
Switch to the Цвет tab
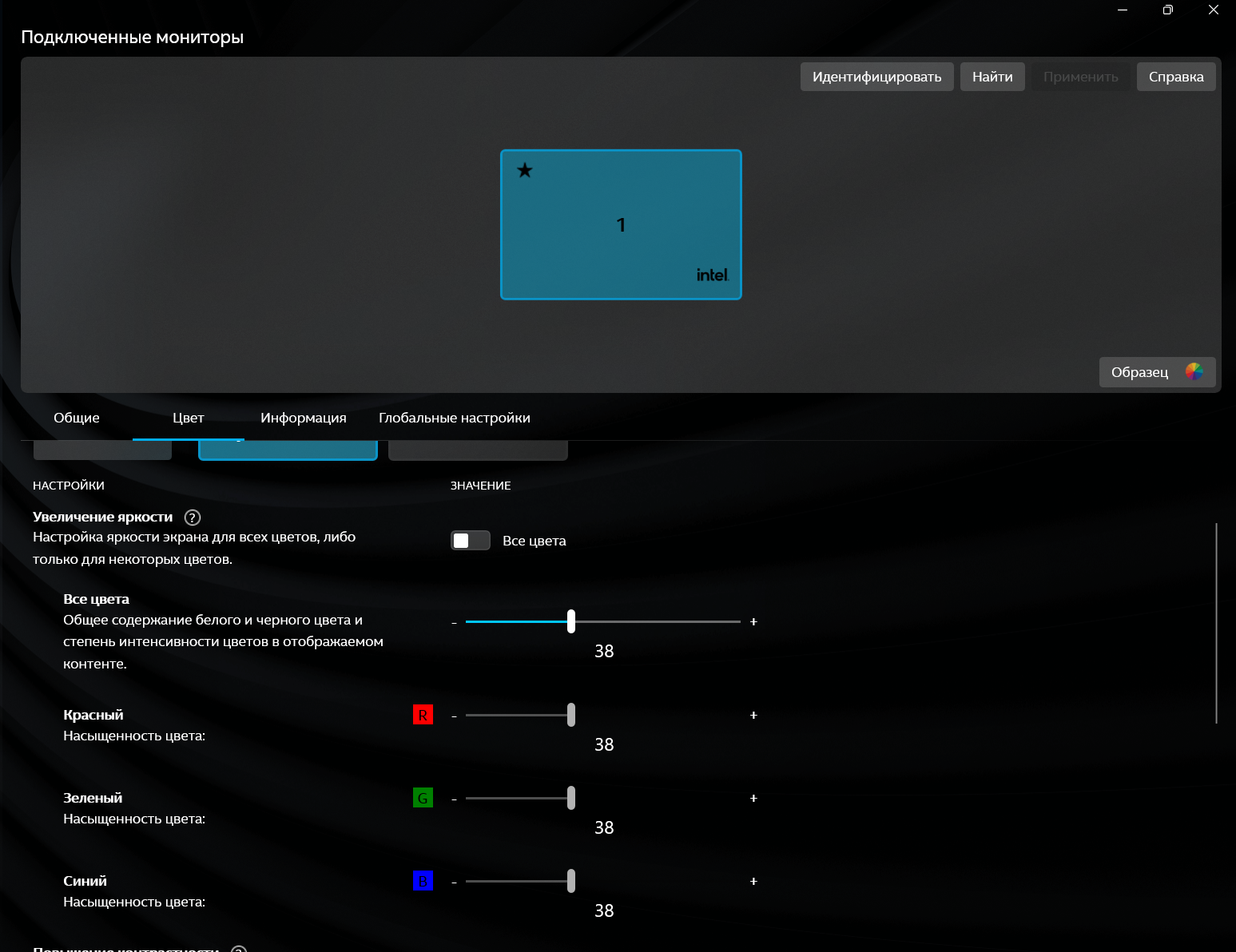[189, 418]
